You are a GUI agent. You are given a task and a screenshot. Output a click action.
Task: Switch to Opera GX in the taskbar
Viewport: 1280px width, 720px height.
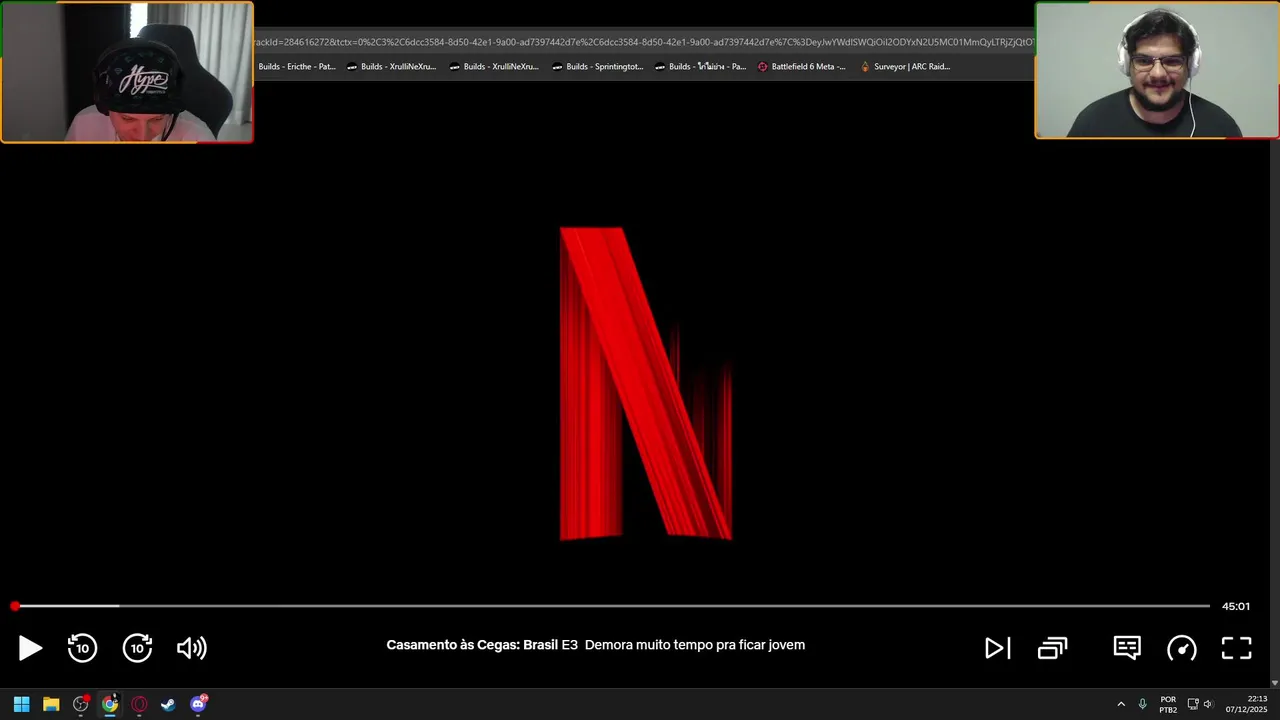pyautogui.click(x=139, y=704)
